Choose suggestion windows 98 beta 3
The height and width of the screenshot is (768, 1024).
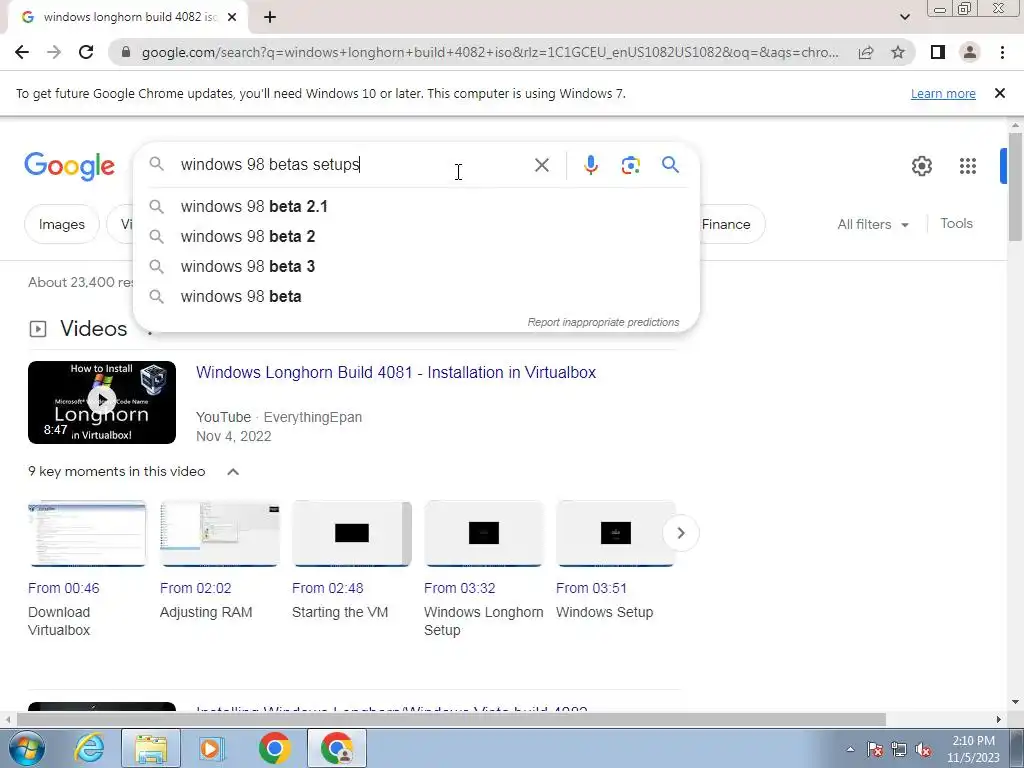(x=416, y=266)
